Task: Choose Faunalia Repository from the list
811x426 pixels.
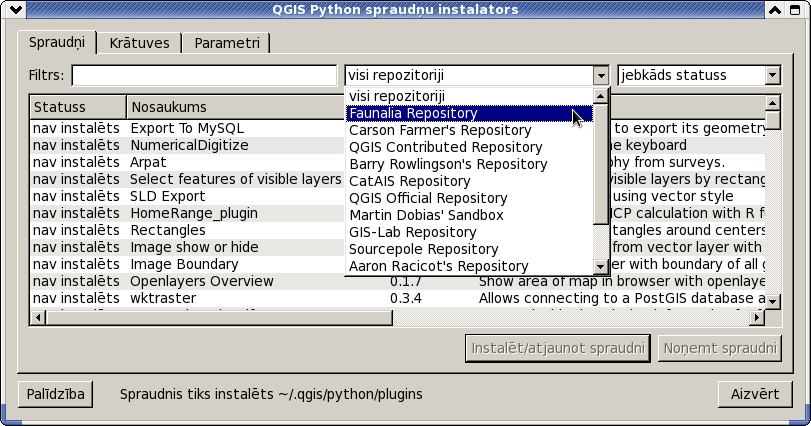Action: 470,113
